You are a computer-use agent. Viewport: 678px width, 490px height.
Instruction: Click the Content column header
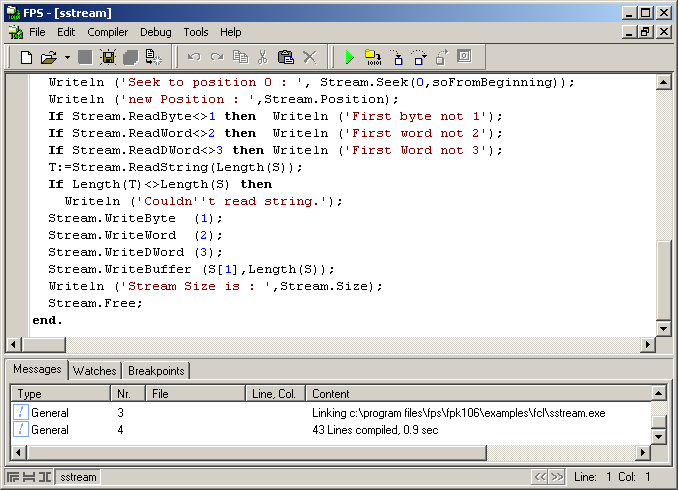[477, 394]
